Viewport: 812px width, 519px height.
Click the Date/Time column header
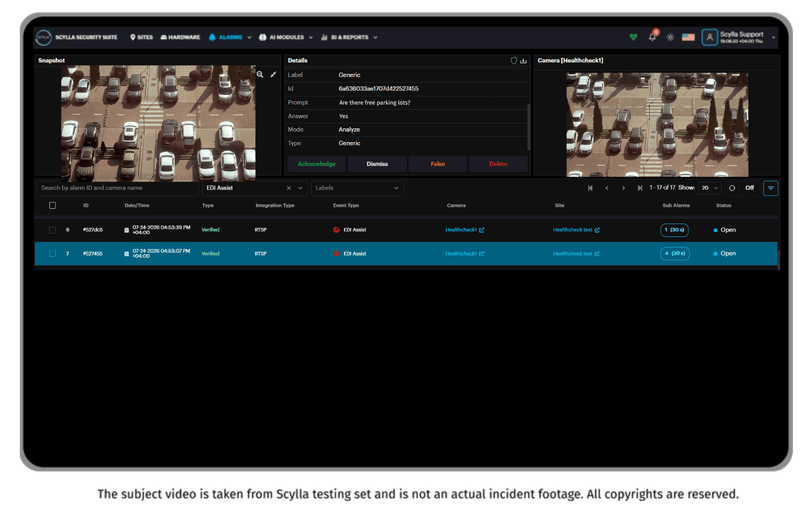(137, 206)
